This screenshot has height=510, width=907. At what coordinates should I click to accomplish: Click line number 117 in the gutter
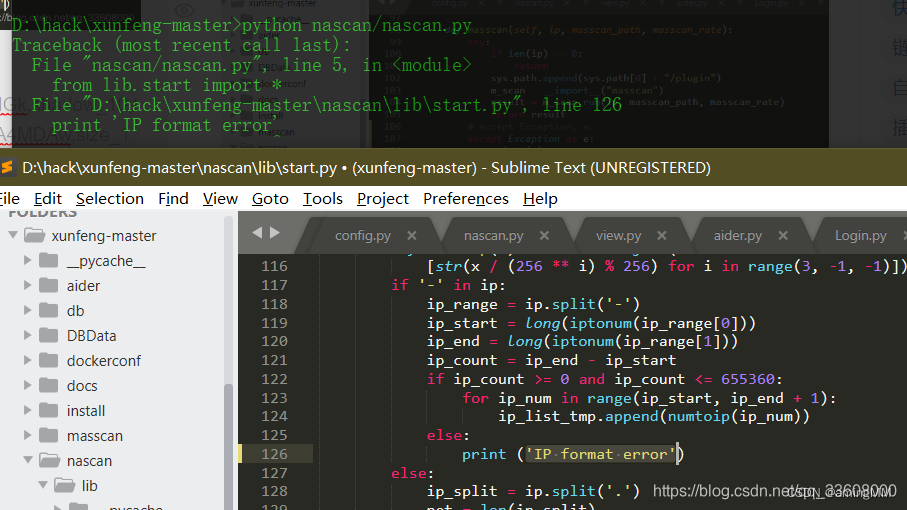[274, 285]
